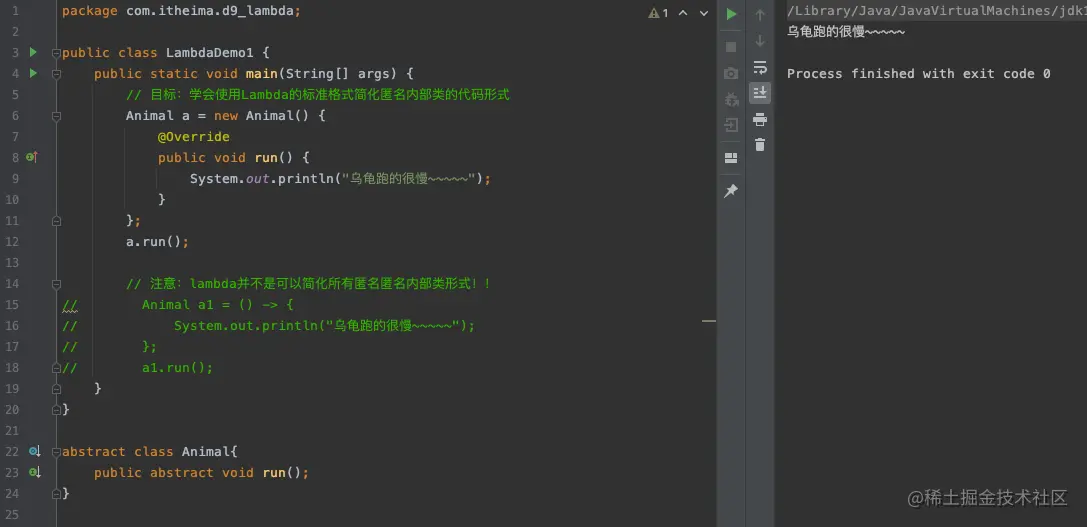Click the class name LambdaDemo1 in the editor
1087x527 pixels.
pyautogui.click(x=210, y=53)
